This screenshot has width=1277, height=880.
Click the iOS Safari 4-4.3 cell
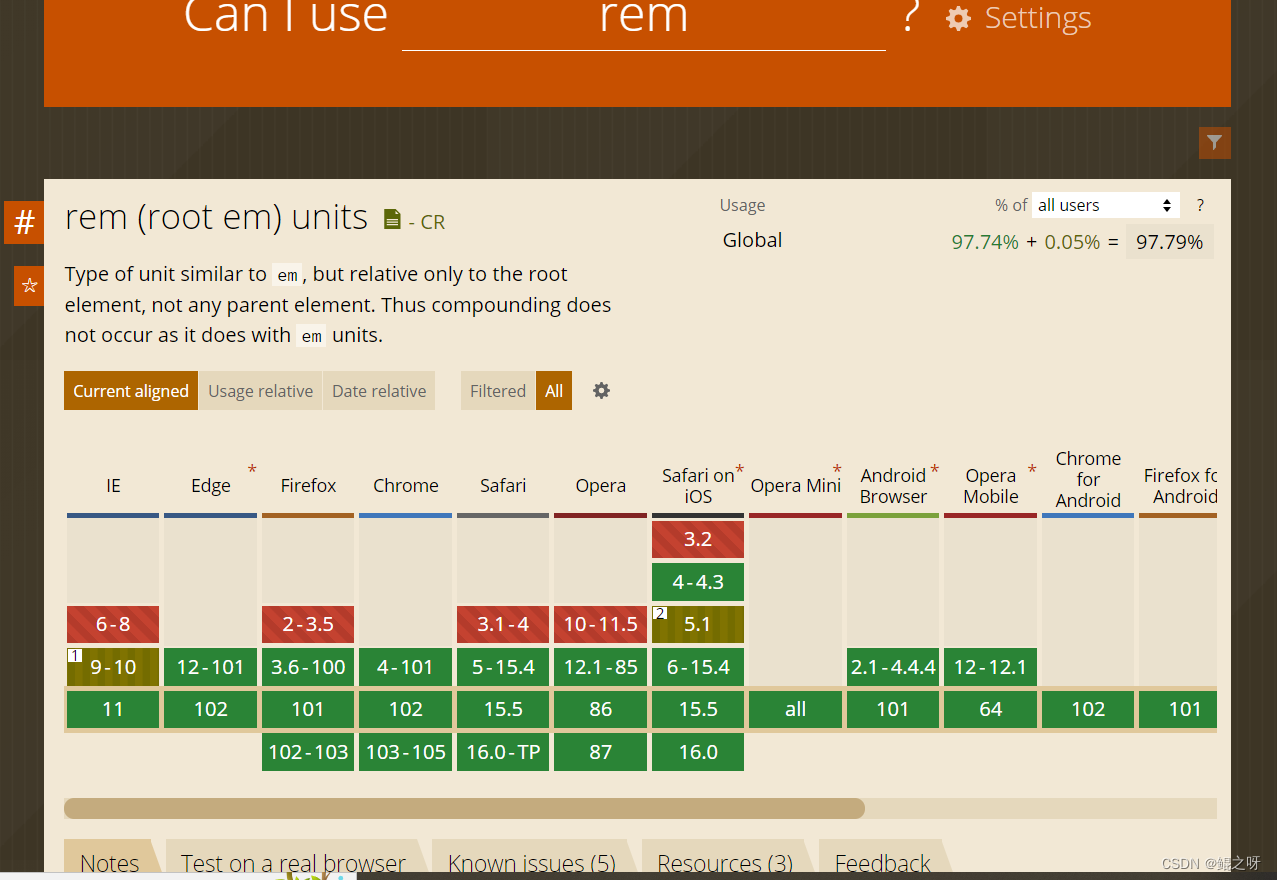(x=698, y=582)
